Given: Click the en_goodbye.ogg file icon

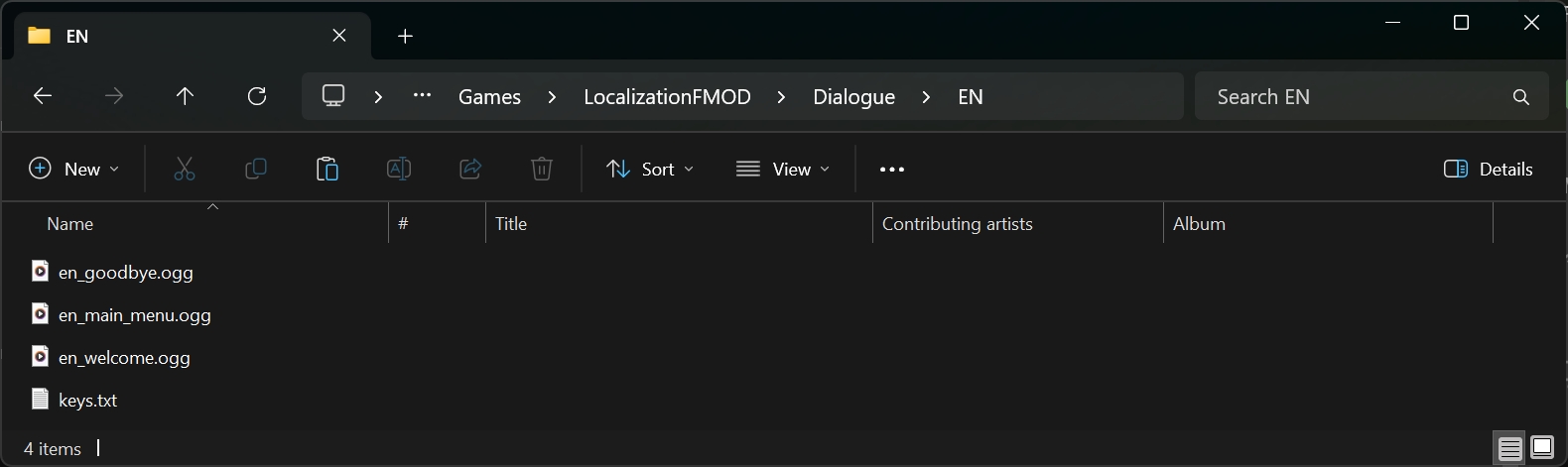Looking at the screenshot, I should [40, 271].
